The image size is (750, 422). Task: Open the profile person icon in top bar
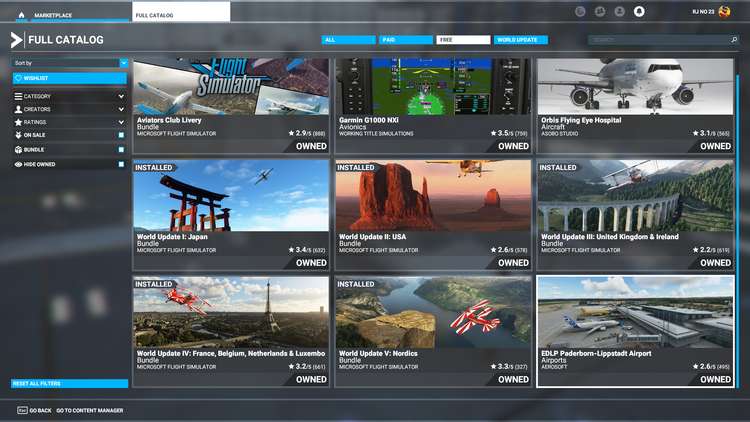click(x=619, y=11)
